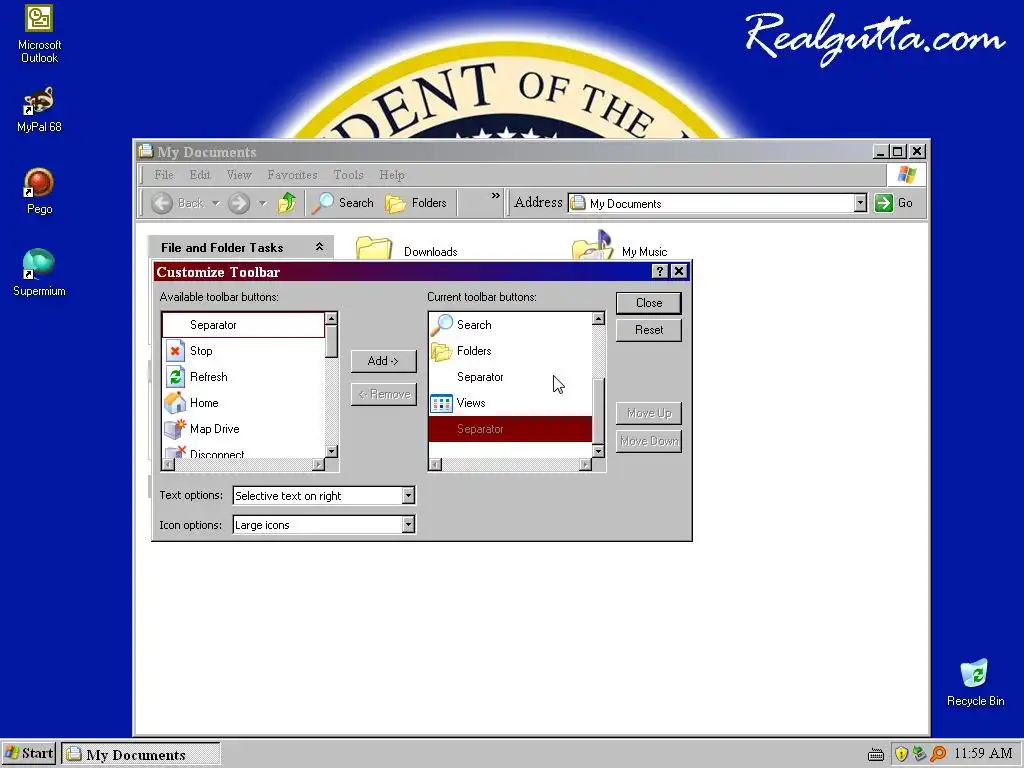Open the Pego desktop shortcut

point(39,191)
